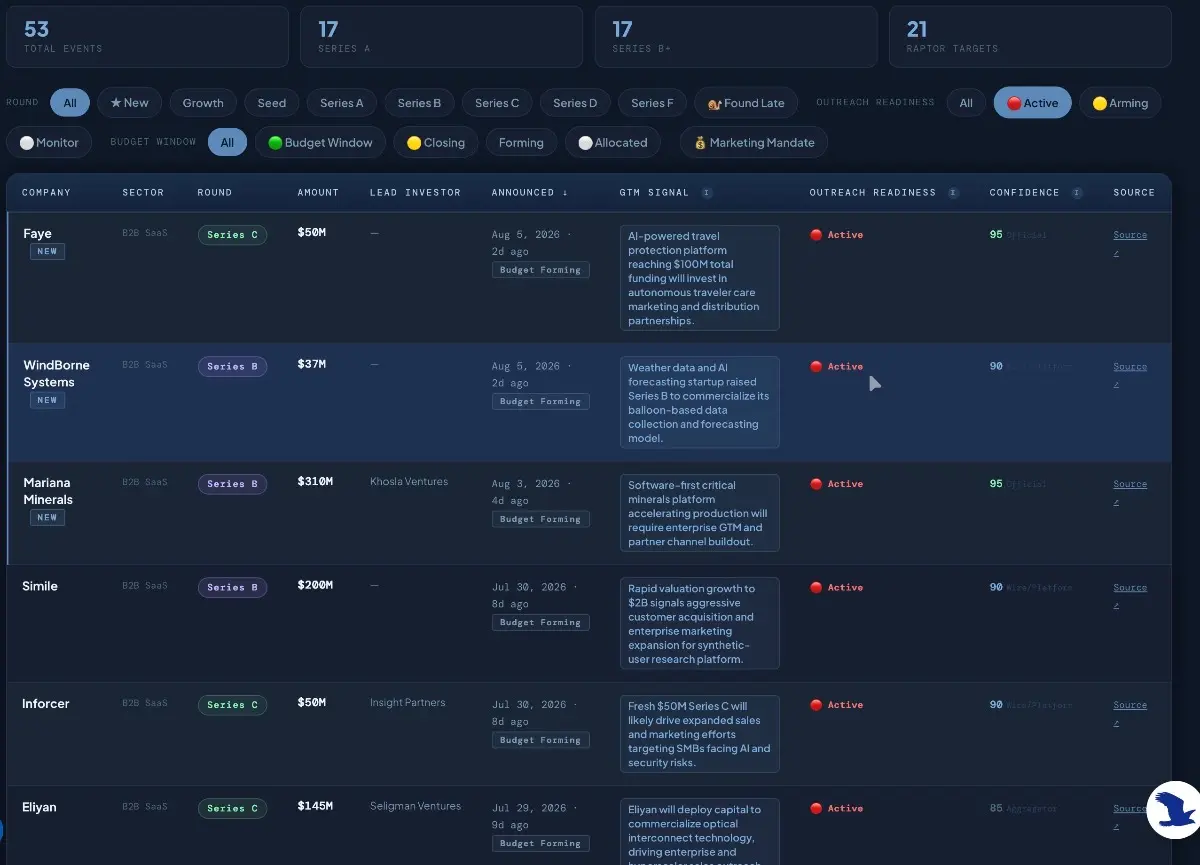Sort table by Amount column
Viewport: 1200px width, 865px height.
[x=318, y=193]
